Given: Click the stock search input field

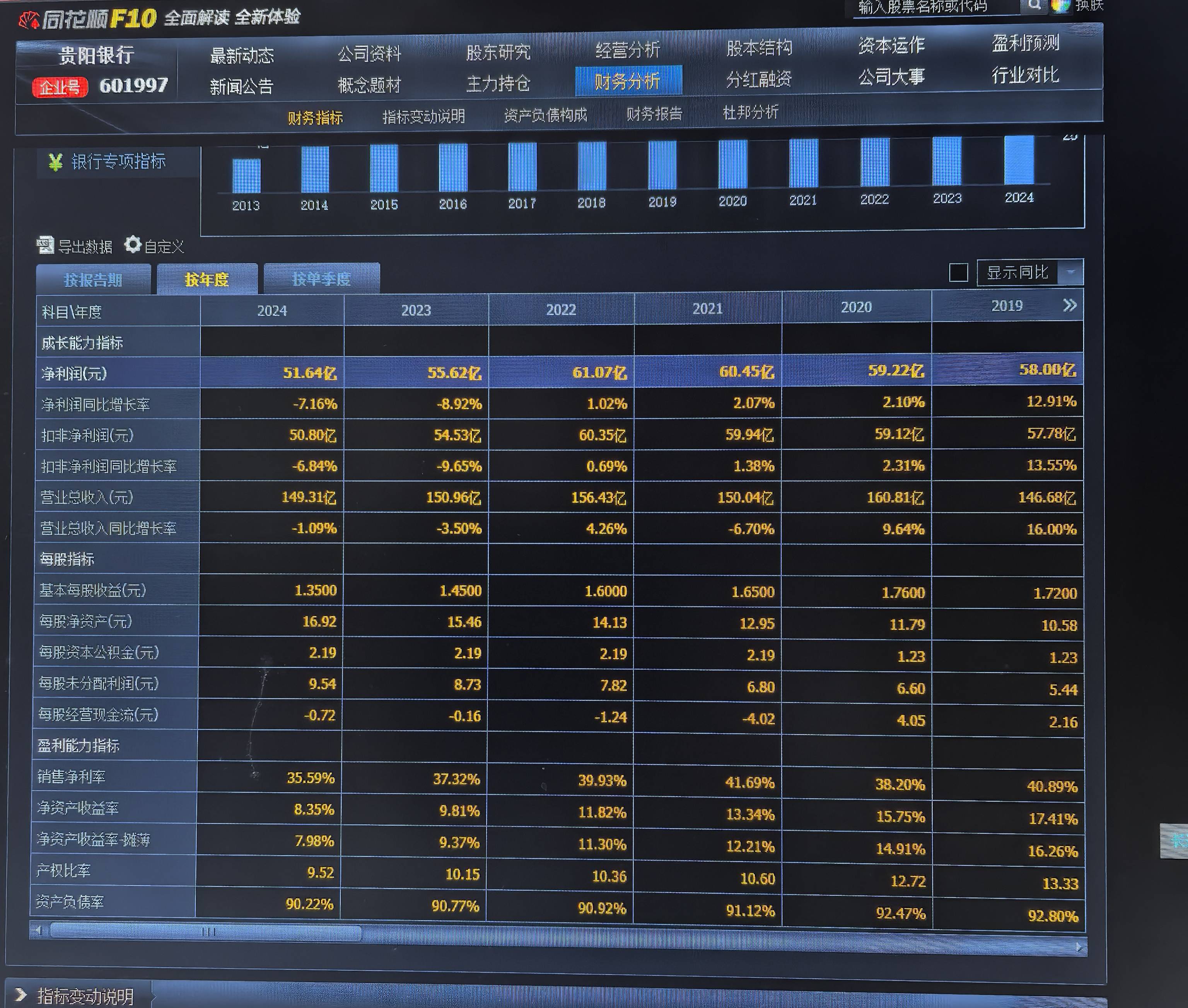Looking at the screenshot, I should pos(936,7).
